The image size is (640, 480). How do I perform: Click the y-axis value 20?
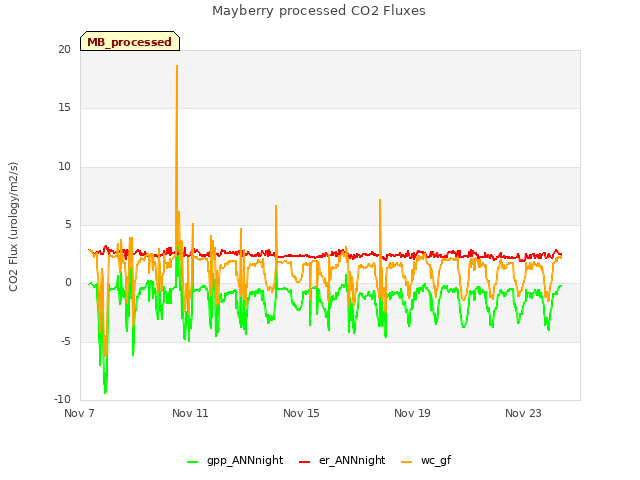click(64, 49)
